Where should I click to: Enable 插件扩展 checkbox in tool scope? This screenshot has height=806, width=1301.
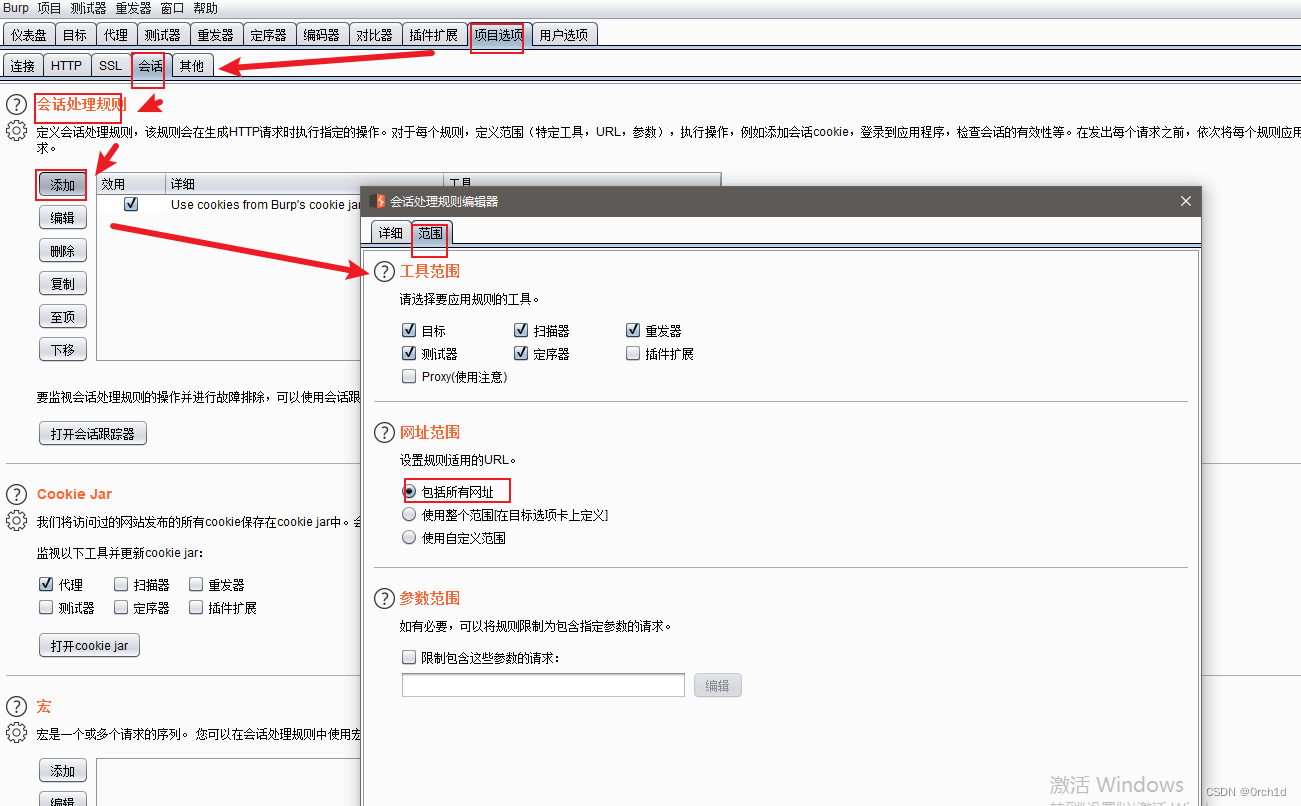coord(632,353)
